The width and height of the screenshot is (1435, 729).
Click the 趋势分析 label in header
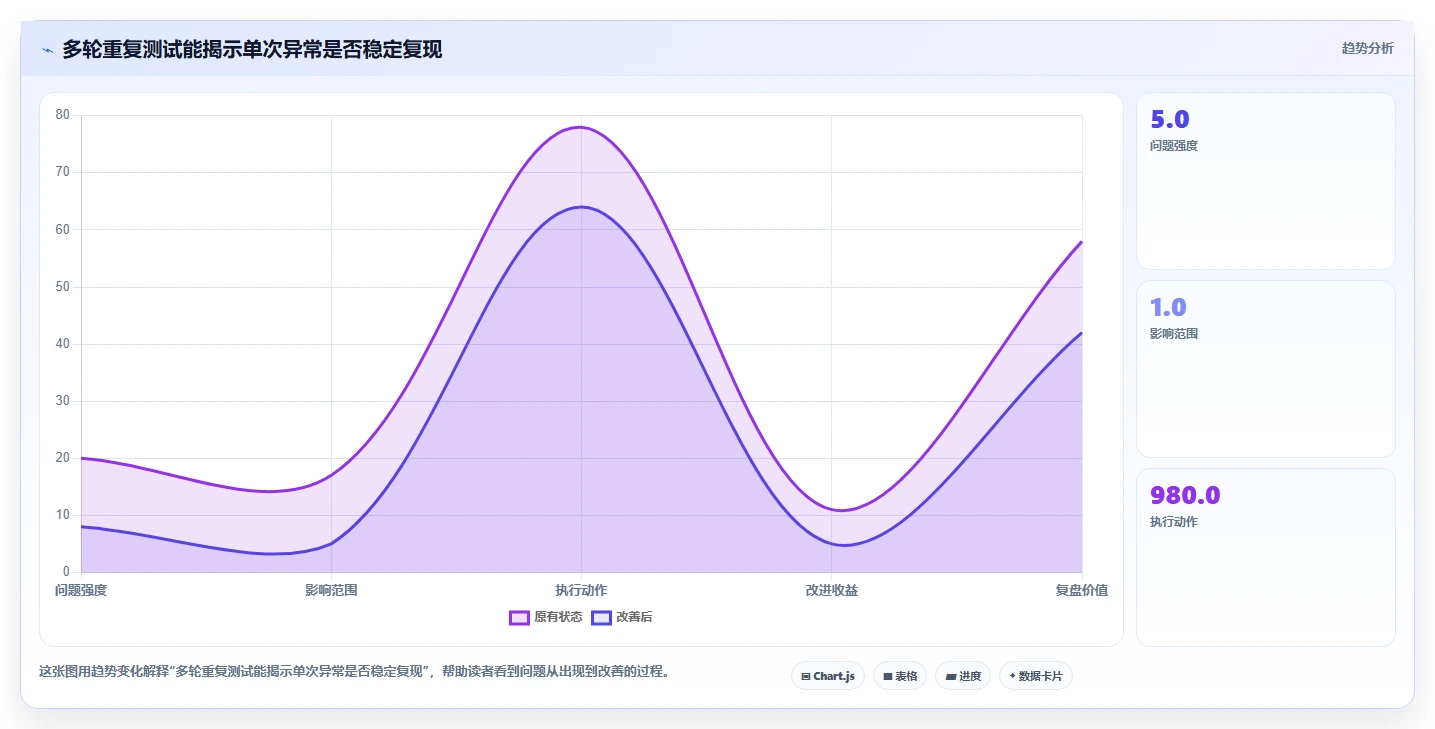(x=1367, y=48)
